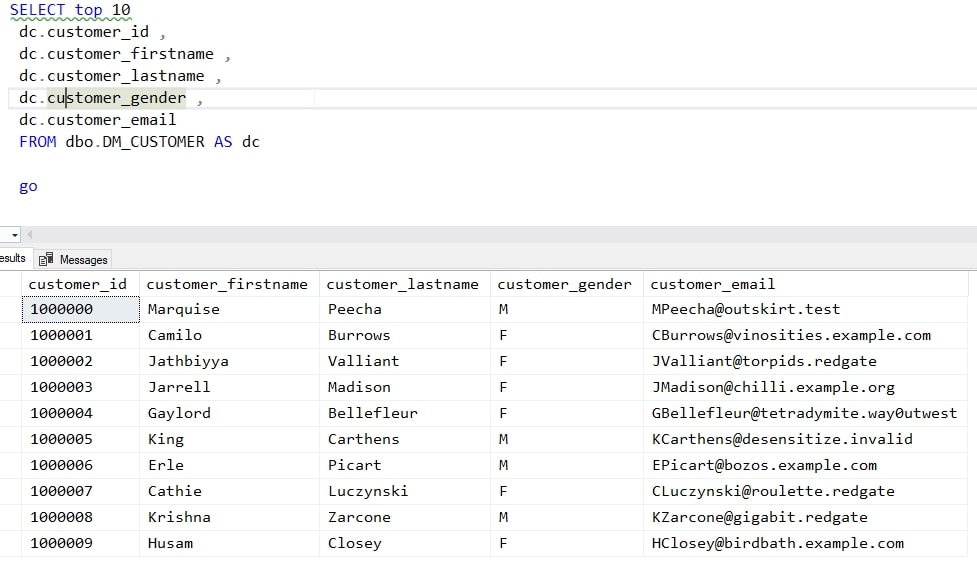This screenshot has width=977, height=574.
Task: Click cell with customer id 1000004
Action: pos(80,413)
